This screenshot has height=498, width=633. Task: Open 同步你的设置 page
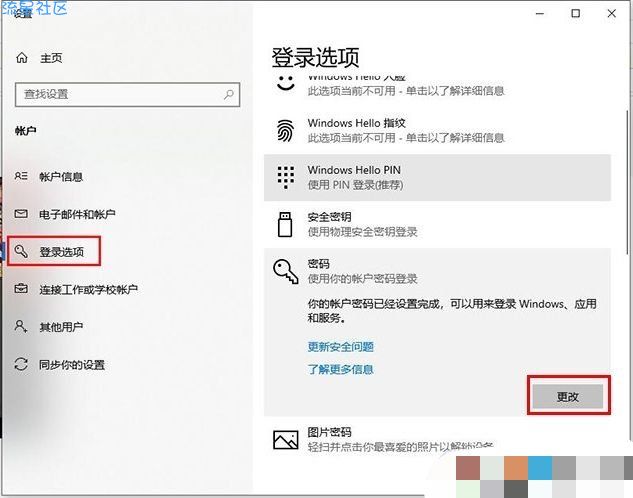[x=72, y=365]
